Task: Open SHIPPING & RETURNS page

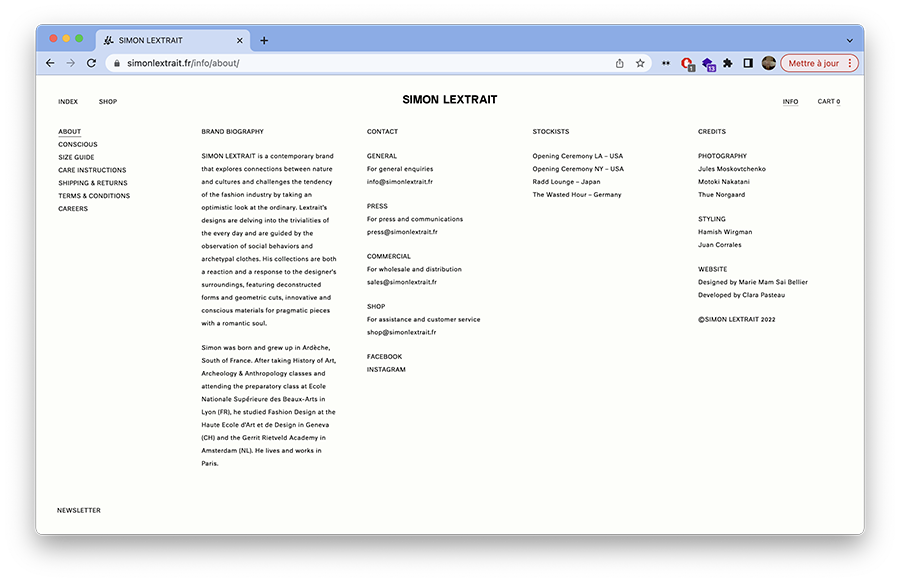Action: click(x=93, y=183)
